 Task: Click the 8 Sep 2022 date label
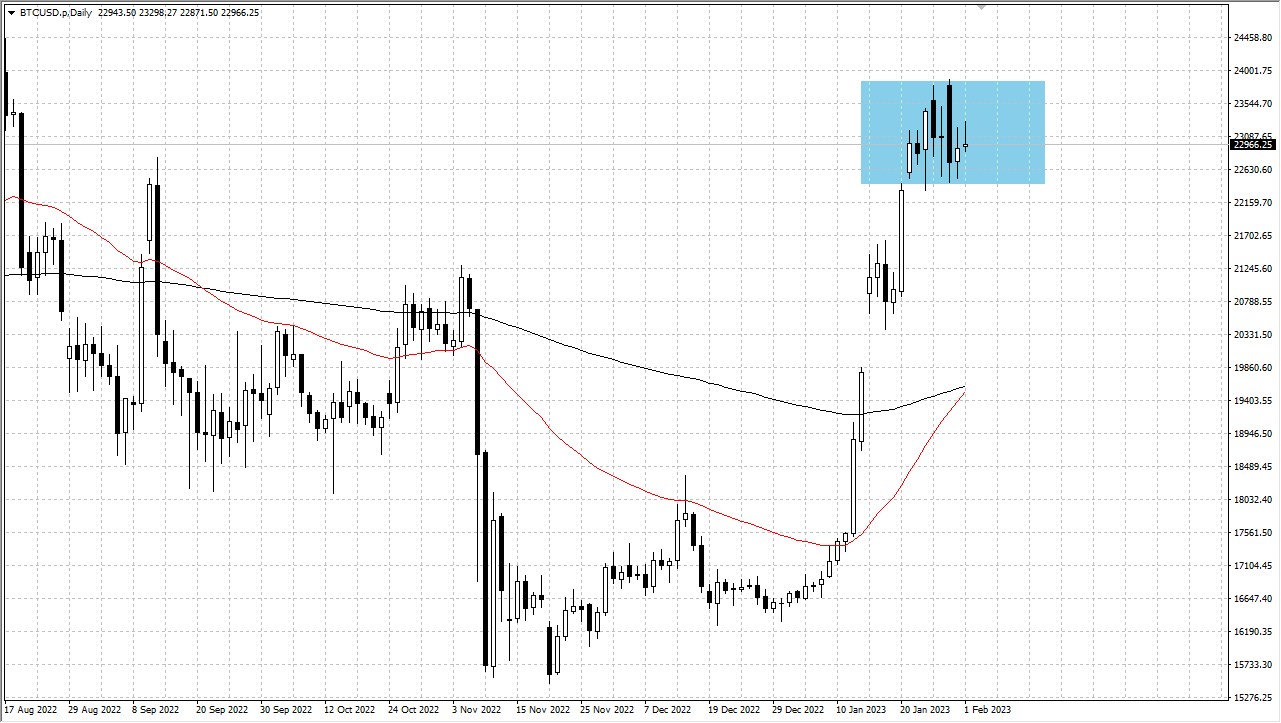coord(155,710)
